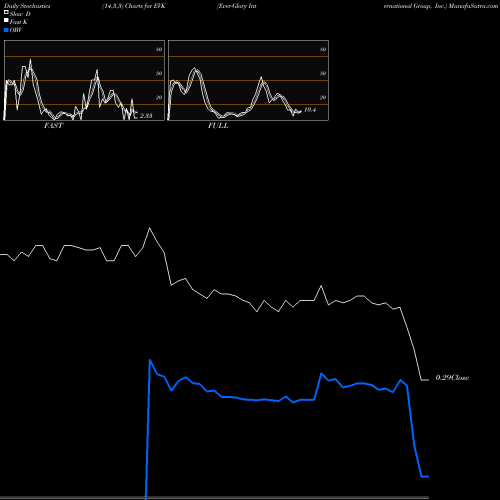Click the 80 level label in FAST chart
This screenshot has width=500, height=500.
coord(159,49)
